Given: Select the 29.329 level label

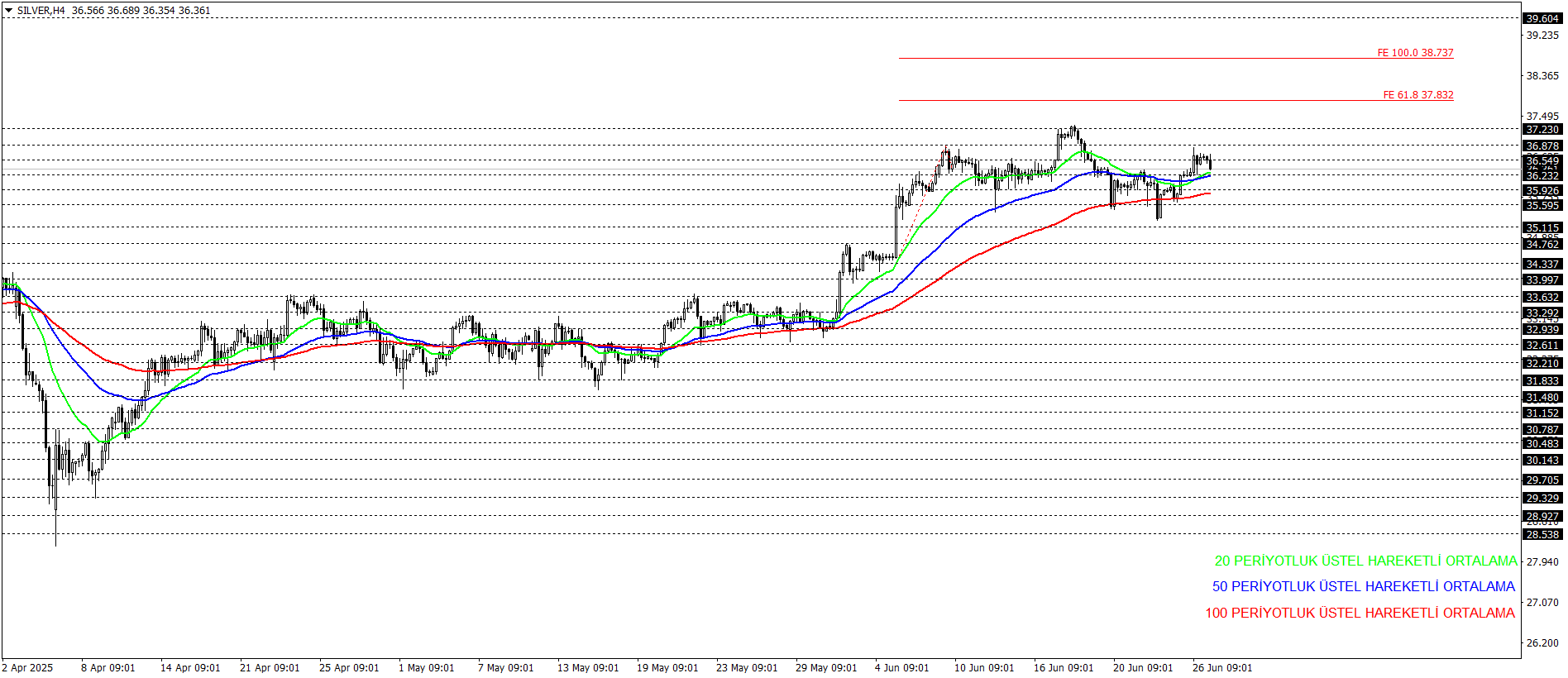Looking at the screenshot, I should (1542, 498).
